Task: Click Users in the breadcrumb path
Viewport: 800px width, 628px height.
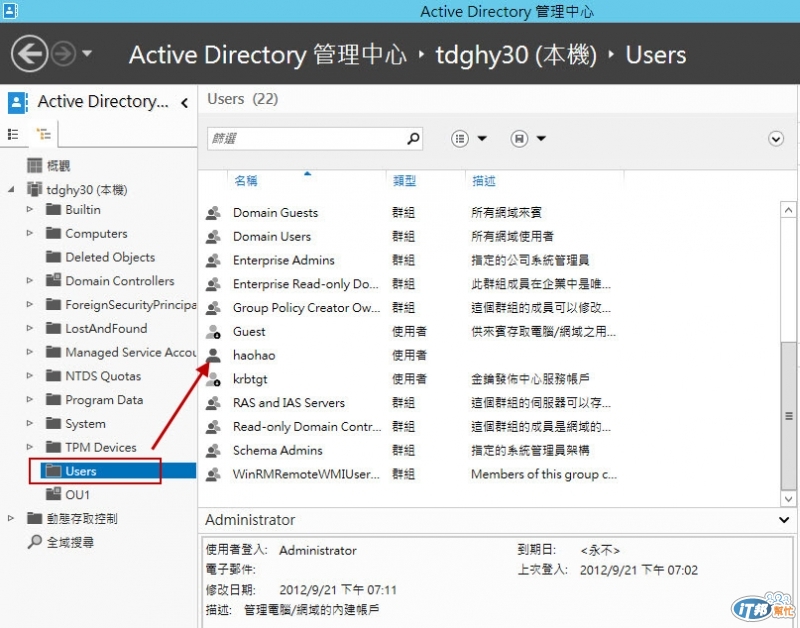Action: [656, 55]
